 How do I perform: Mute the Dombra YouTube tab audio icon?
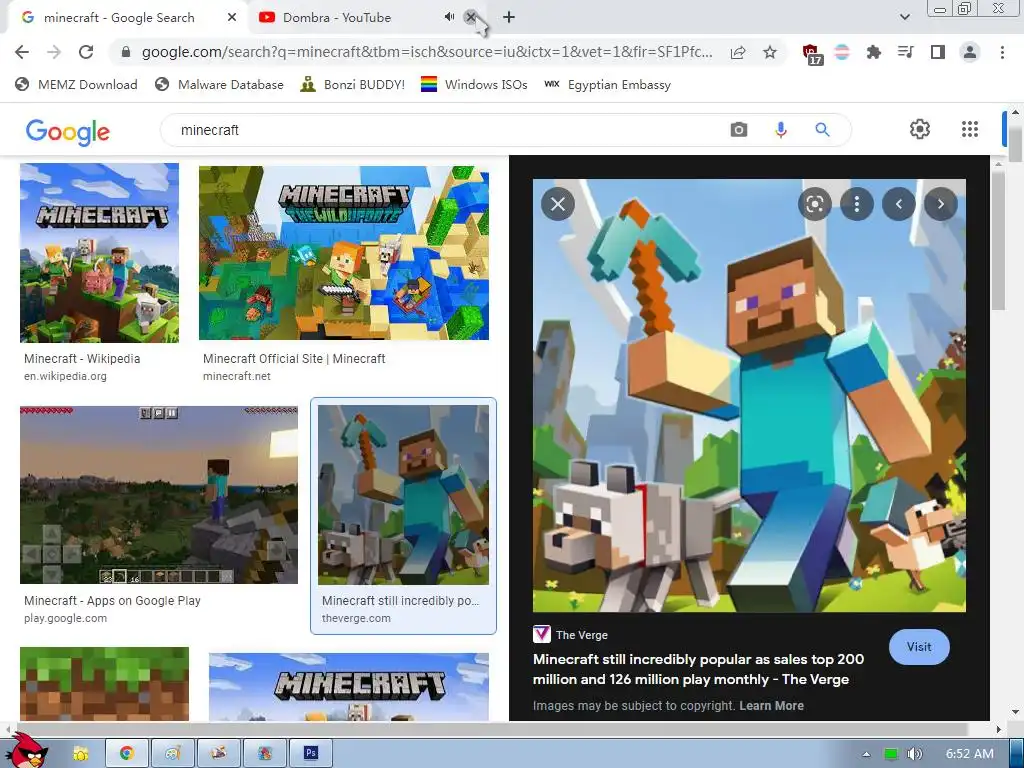(x=449, y=17)
